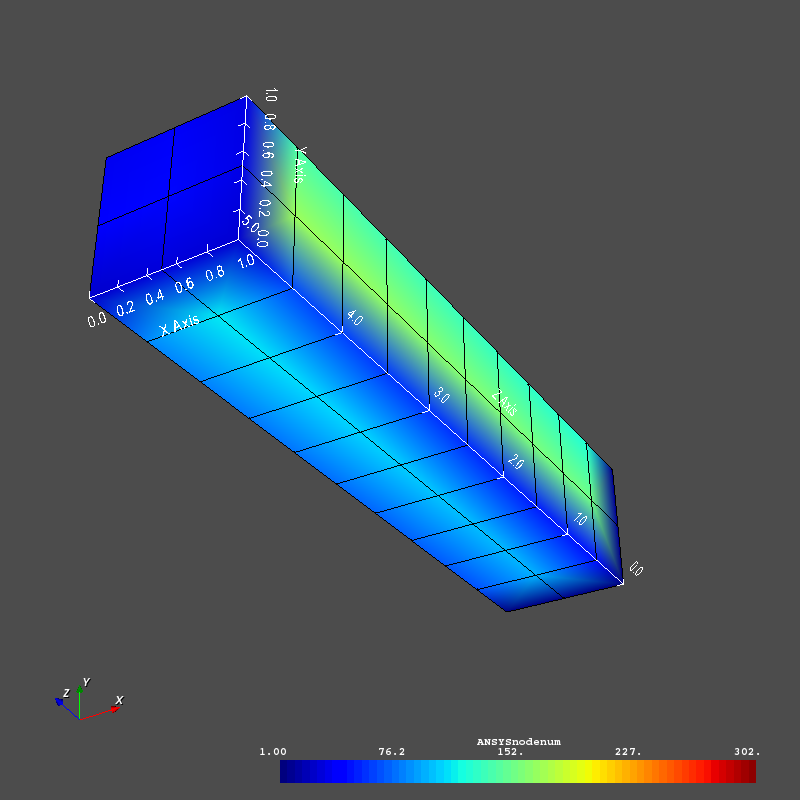Click the X Axis title on the mesh
800x800 pixels.
pyautogui.click(x=180, y=322)
